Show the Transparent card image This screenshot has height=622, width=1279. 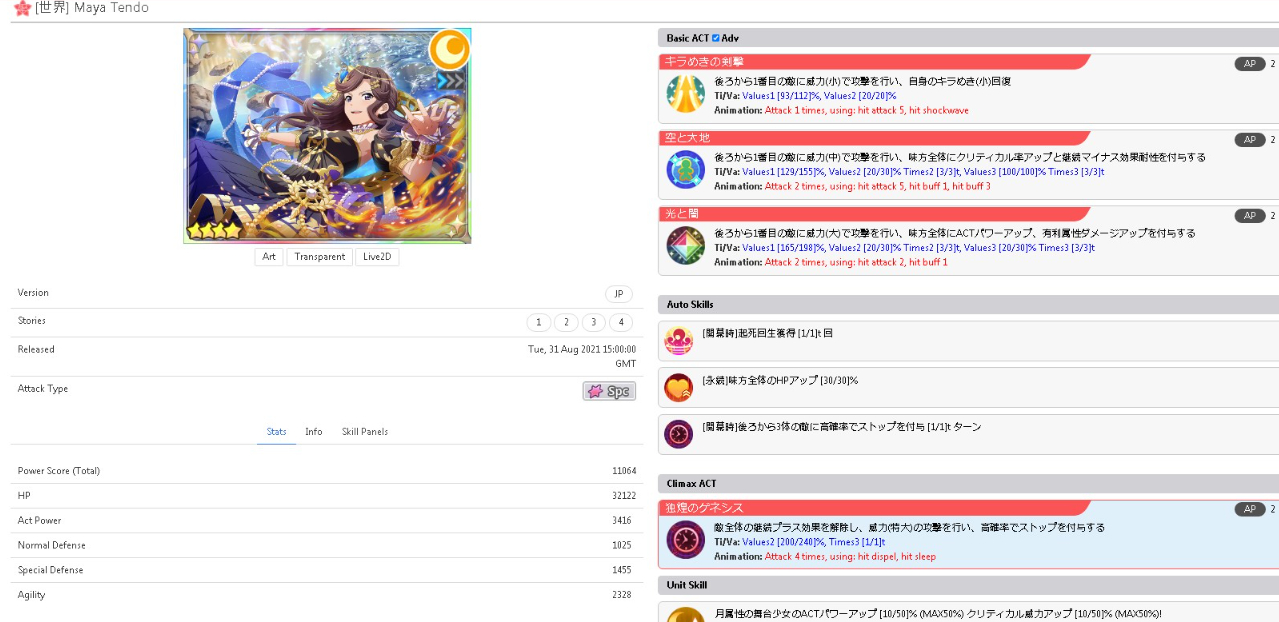pos(319,257)
